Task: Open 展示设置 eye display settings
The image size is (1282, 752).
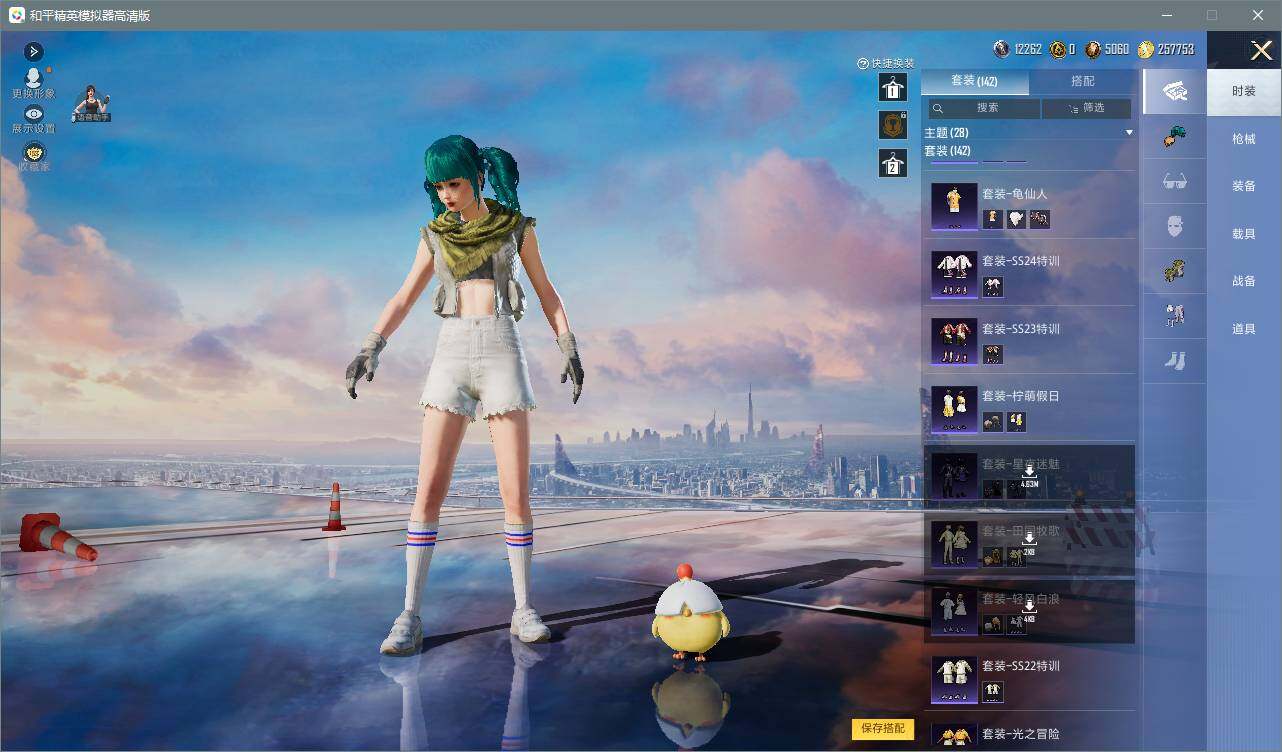Action: point(33,114)
